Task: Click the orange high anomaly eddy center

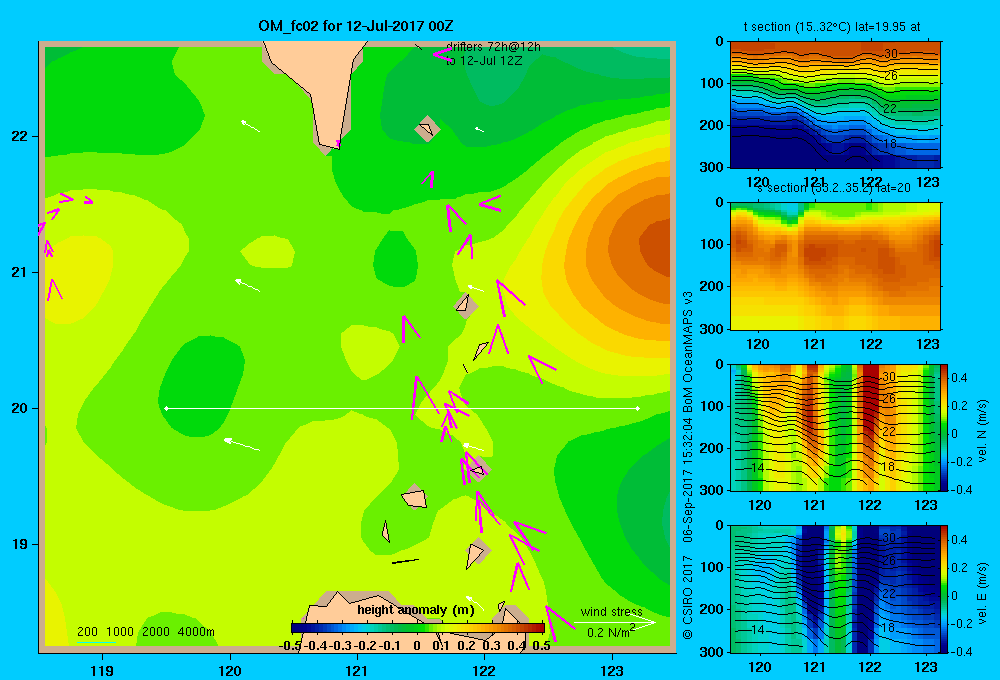Action: tap(657, 247)
